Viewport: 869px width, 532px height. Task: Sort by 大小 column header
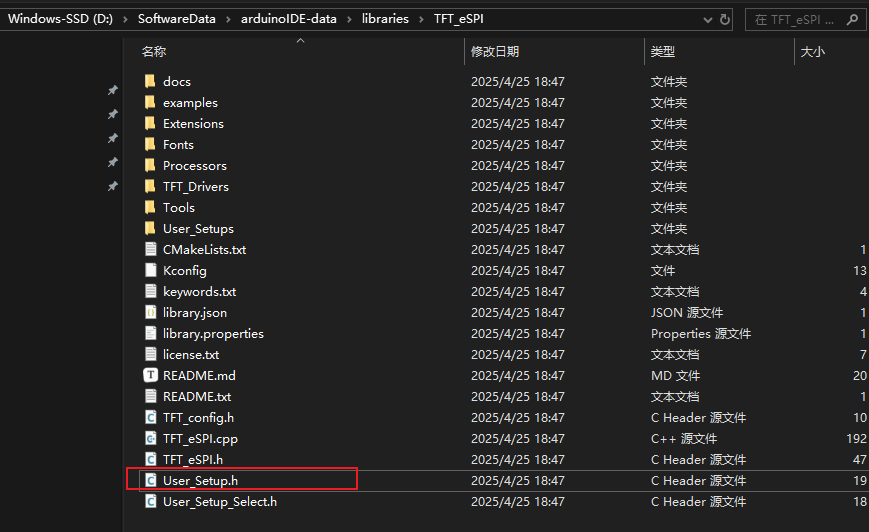pyautogui.click(x=812, y=51)
